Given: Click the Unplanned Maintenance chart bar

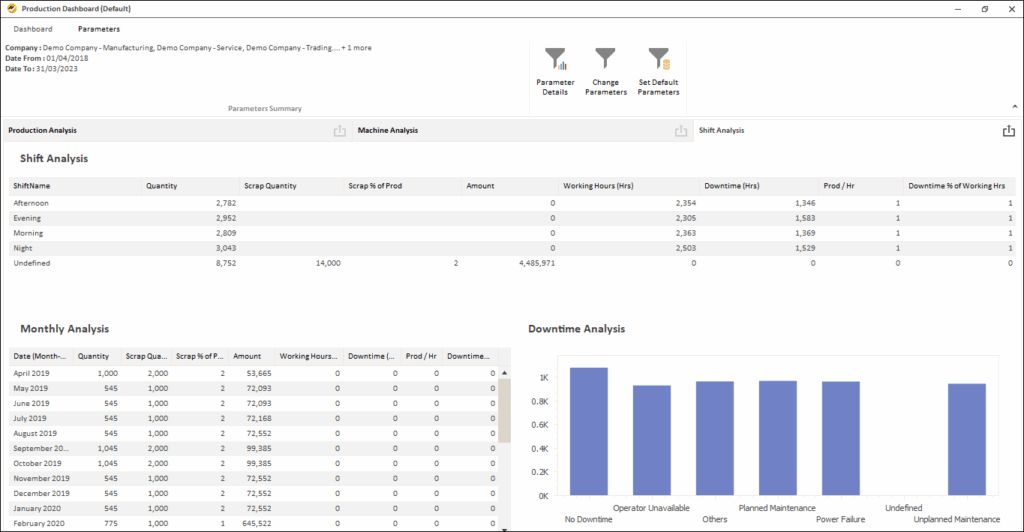Looking at the screenshot, I should [967, 439].
